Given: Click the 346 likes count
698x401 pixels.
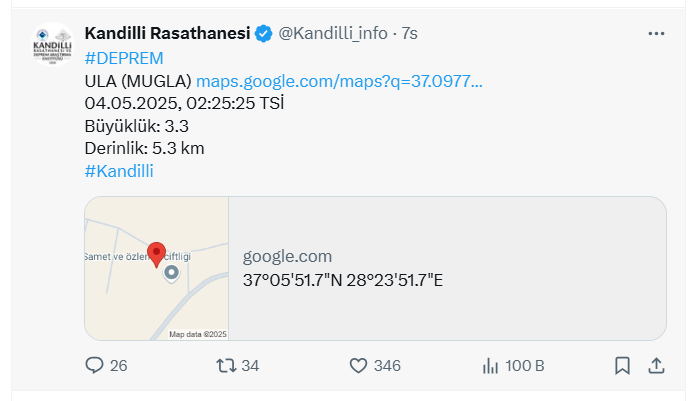Looking at the screenshot, I should coord(387,366).
